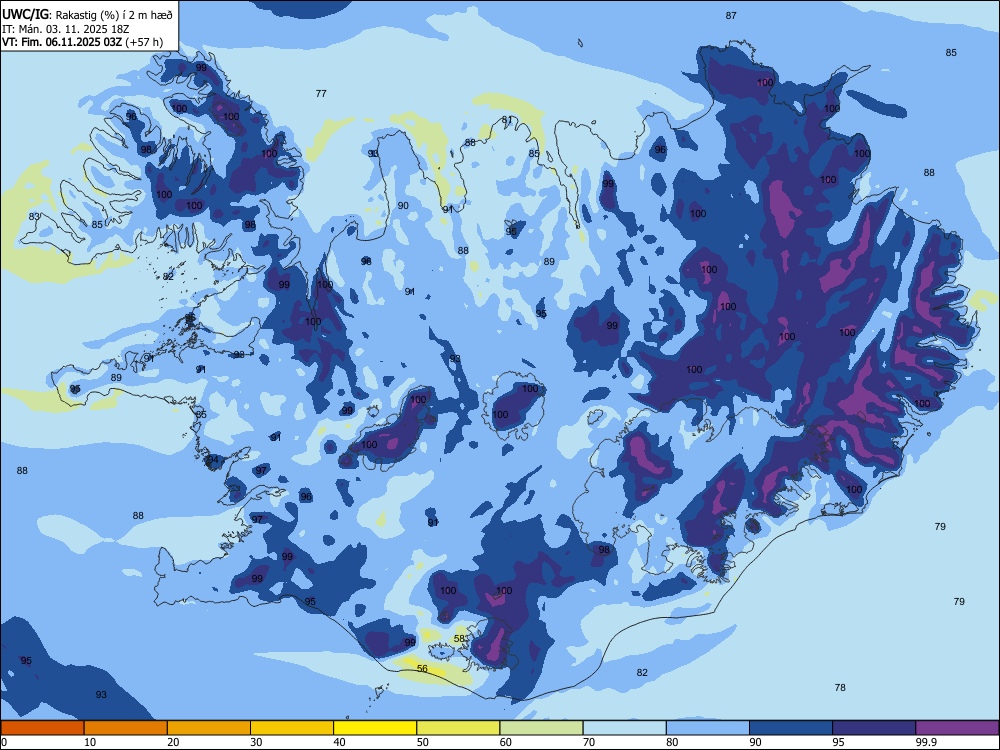Select the '10' legend scale label
The height and width of the screenshot is (750, 1000).
(x=90, y=742)
